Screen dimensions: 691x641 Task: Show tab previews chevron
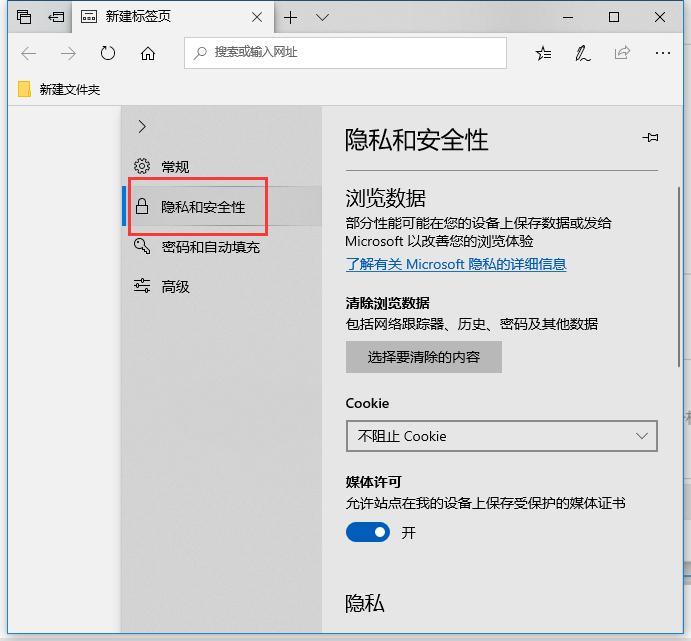point(323,17)
